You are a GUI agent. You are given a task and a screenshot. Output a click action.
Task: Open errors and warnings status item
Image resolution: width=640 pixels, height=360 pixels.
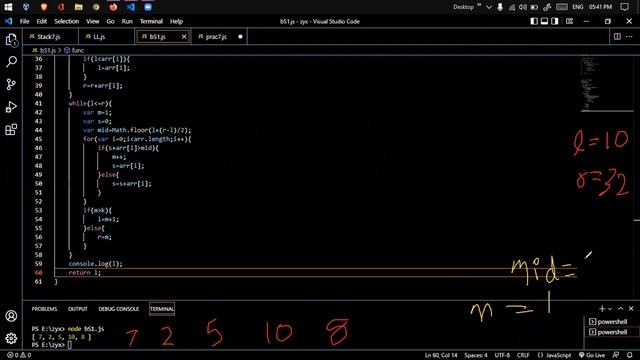pyautogui.click(x=19, y=355)
